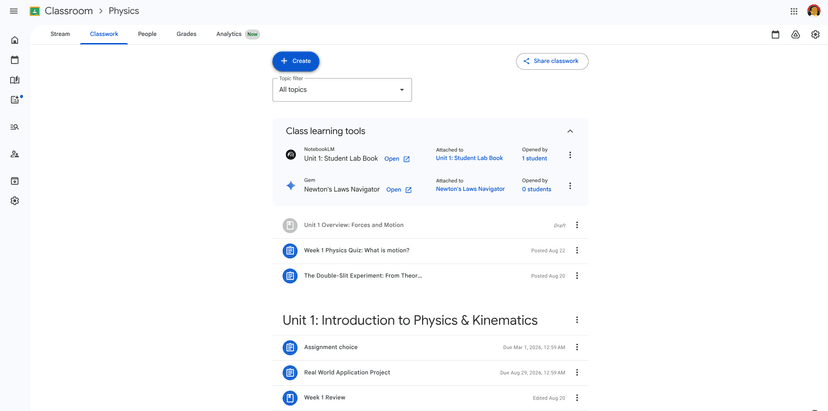Open more options for Unit 1 Overview draft
The height and width of the screenshot is (411, 828).
577,225
